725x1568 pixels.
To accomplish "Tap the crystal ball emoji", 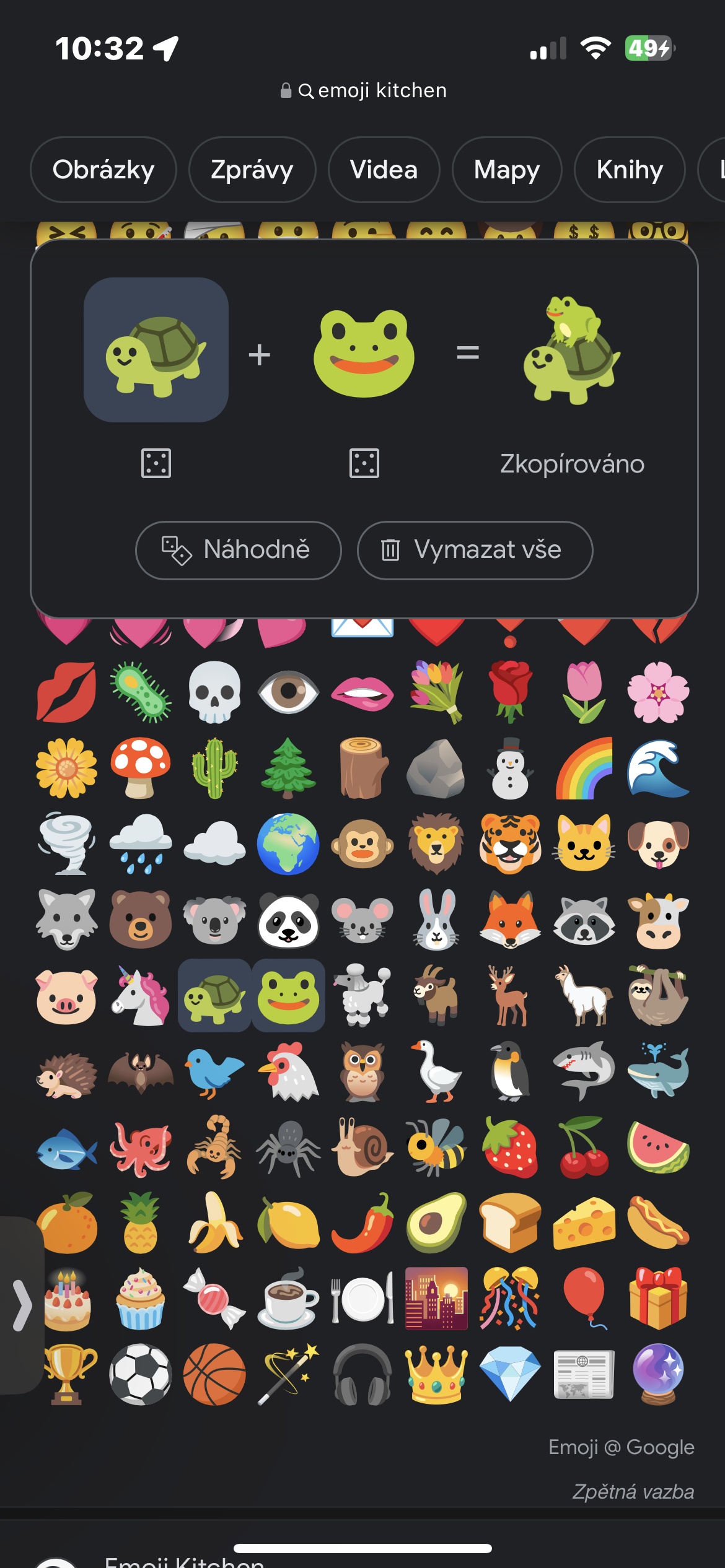I will click(x=658, y=1374).
